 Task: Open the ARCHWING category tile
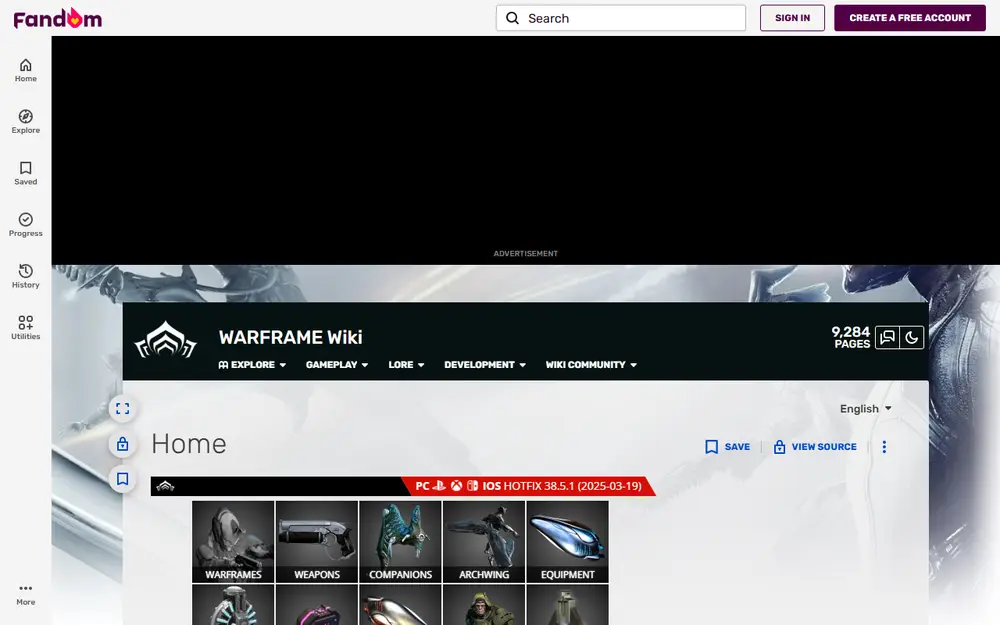[x=484, y=541]
